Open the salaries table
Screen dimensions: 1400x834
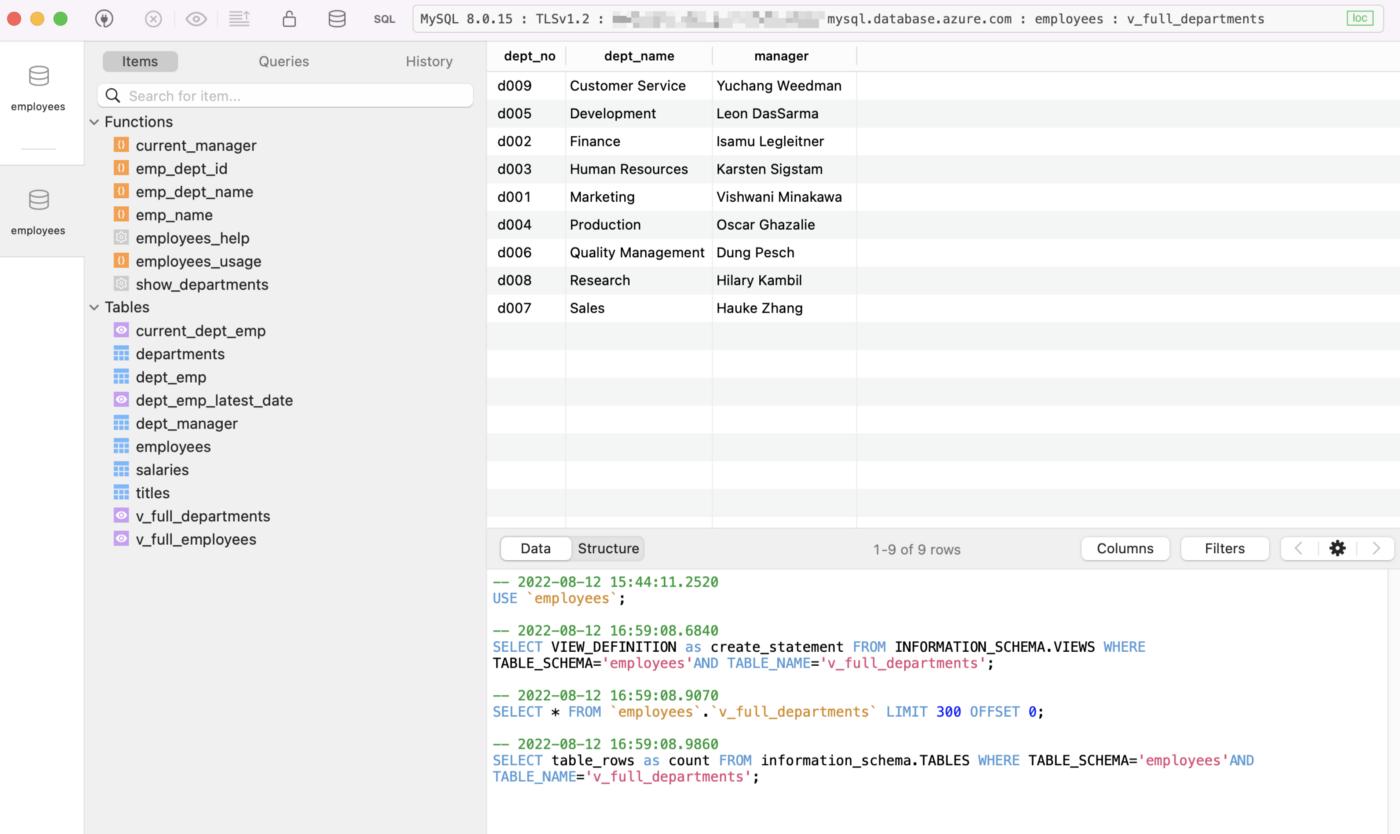pyautogui.click(x=162, y=470)
